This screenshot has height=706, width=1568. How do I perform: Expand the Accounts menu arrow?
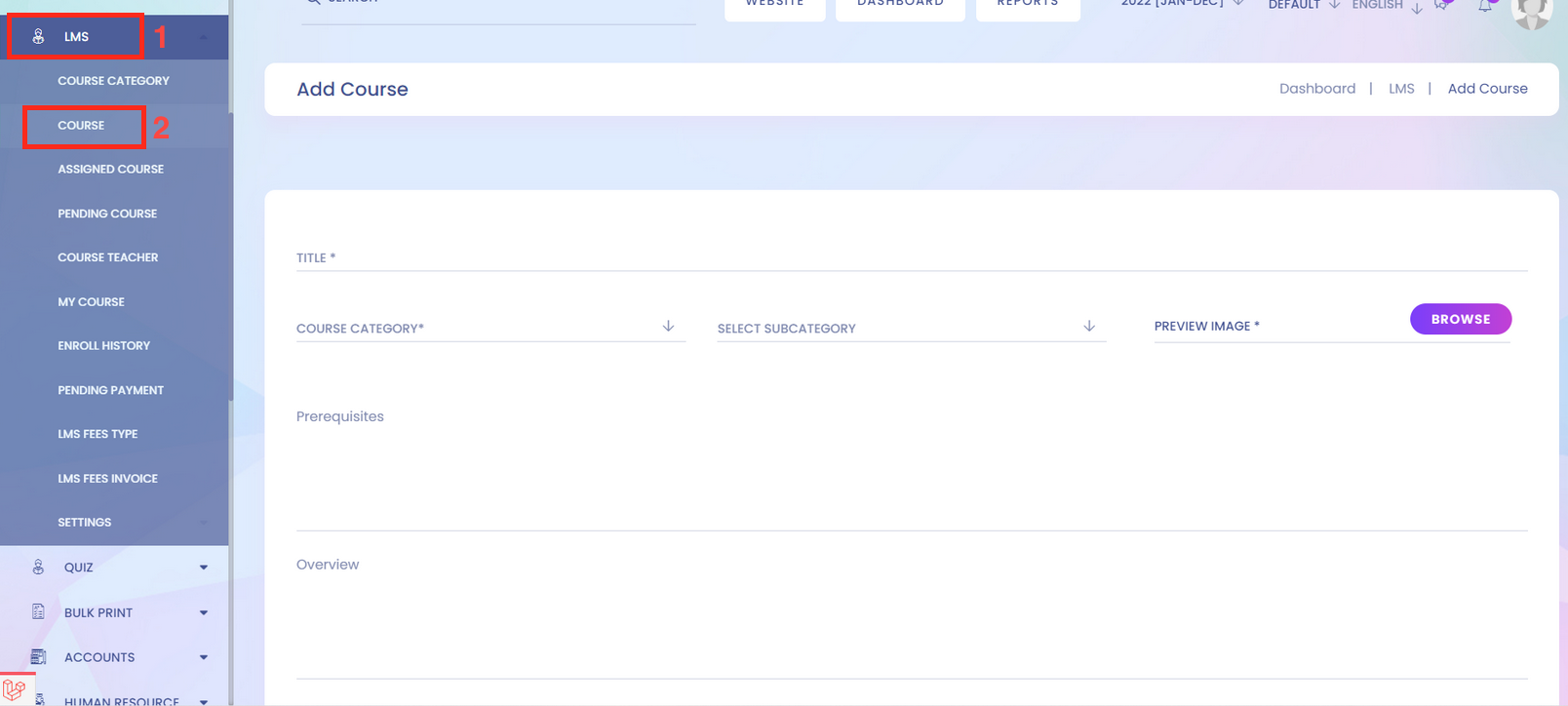pos(204,657)
